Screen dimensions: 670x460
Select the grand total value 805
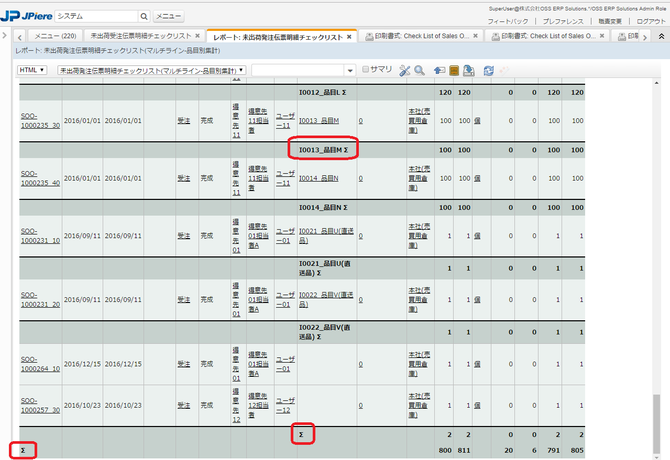577,450
